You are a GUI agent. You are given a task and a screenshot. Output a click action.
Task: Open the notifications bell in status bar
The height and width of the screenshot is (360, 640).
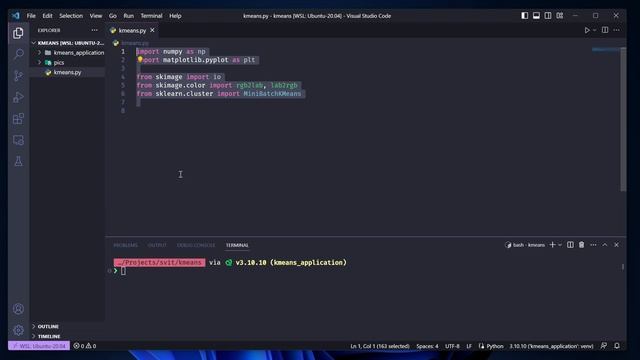[617, 346]
